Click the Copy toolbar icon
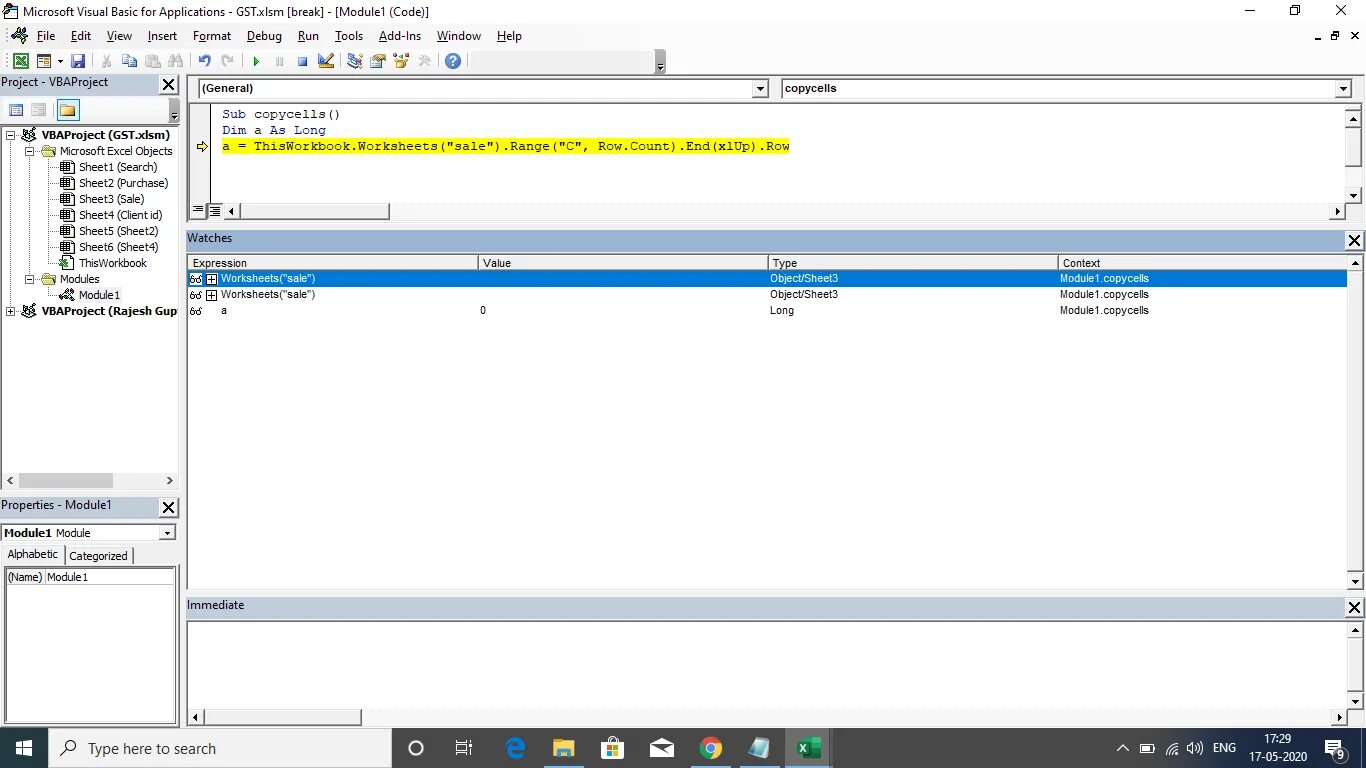This screenshot has width=1366, height=768. [129, 61]
